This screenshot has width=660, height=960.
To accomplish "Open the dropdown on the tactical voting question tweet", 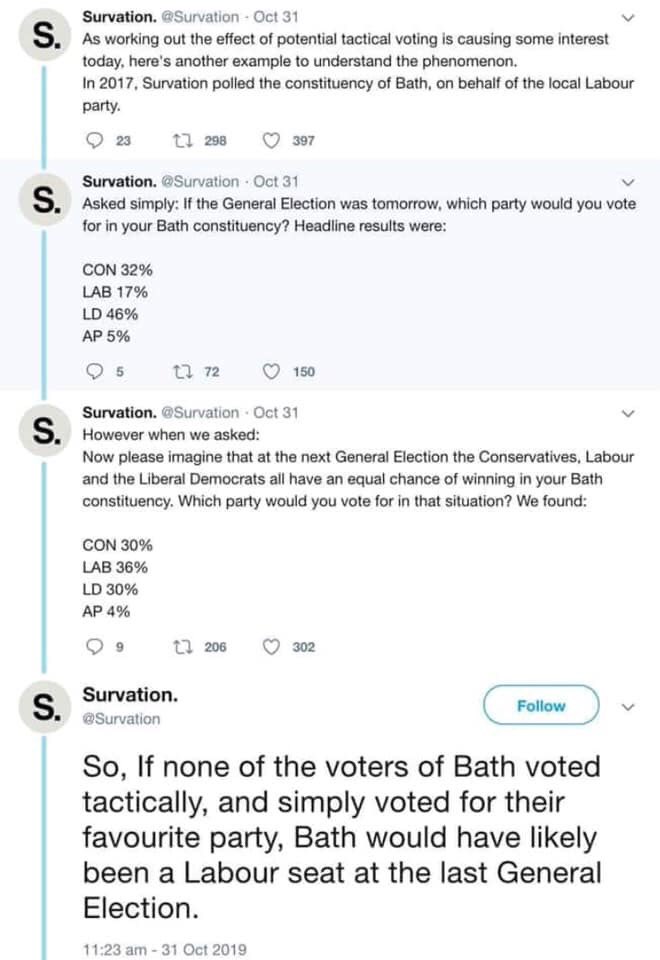I will click(629, 412).
